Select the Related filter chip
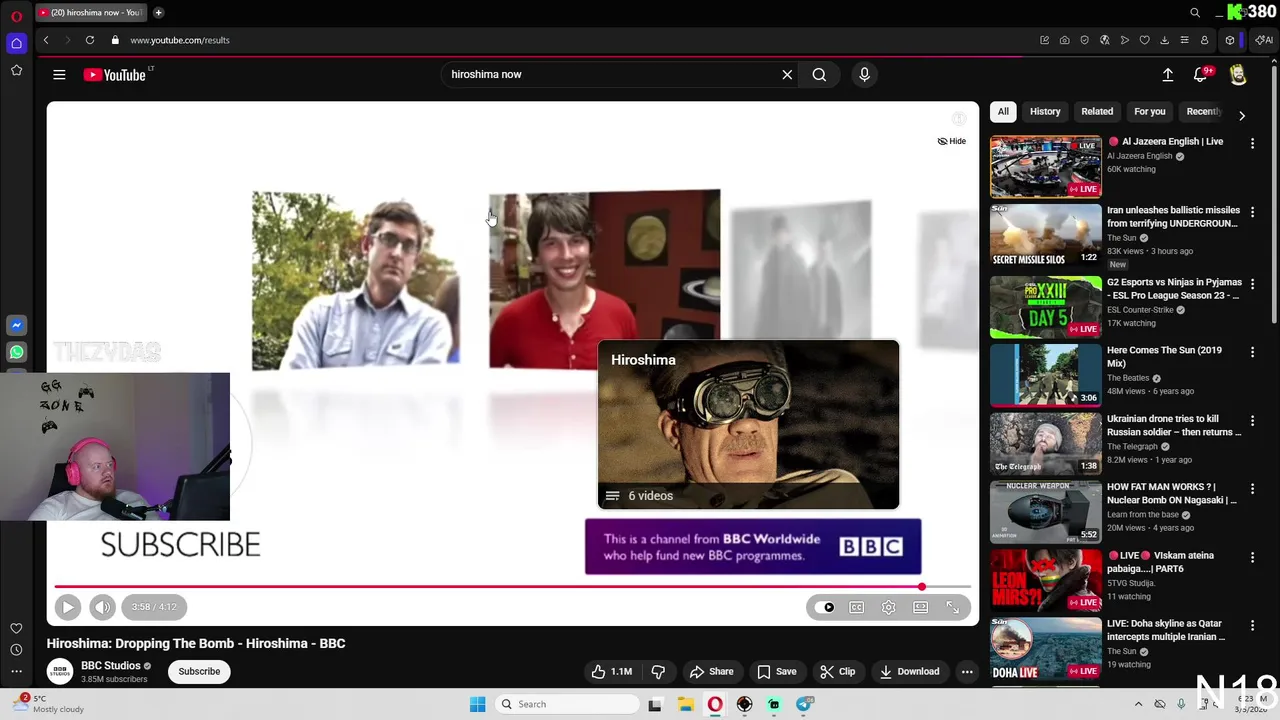The width and height of the screenshot is (1280, 720). coord(1097,112)
